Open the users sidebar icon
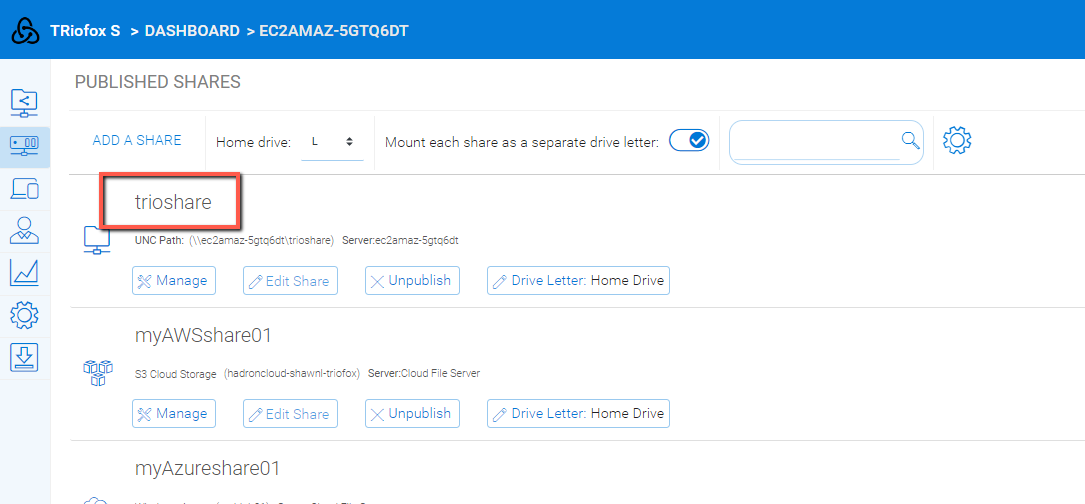The height and width of the screenshot is (504, 1085). 25,231
